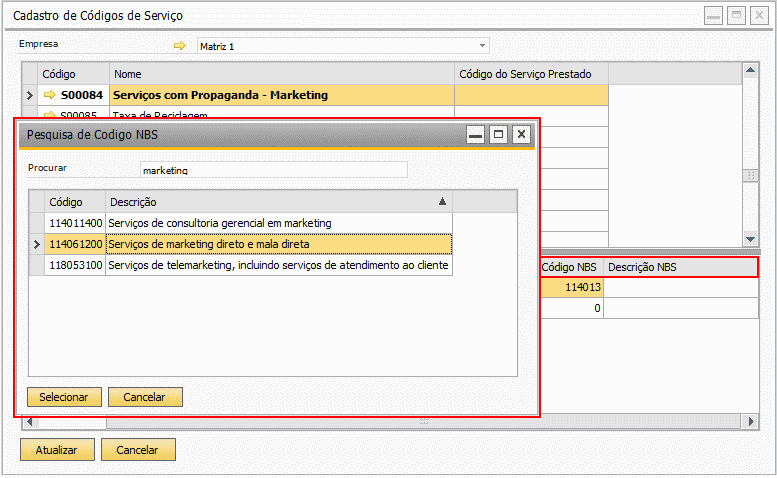This screenshot has width=777, height=478.
Task: Click the Código do Serviço Prestado header
Action: point(531,74)
